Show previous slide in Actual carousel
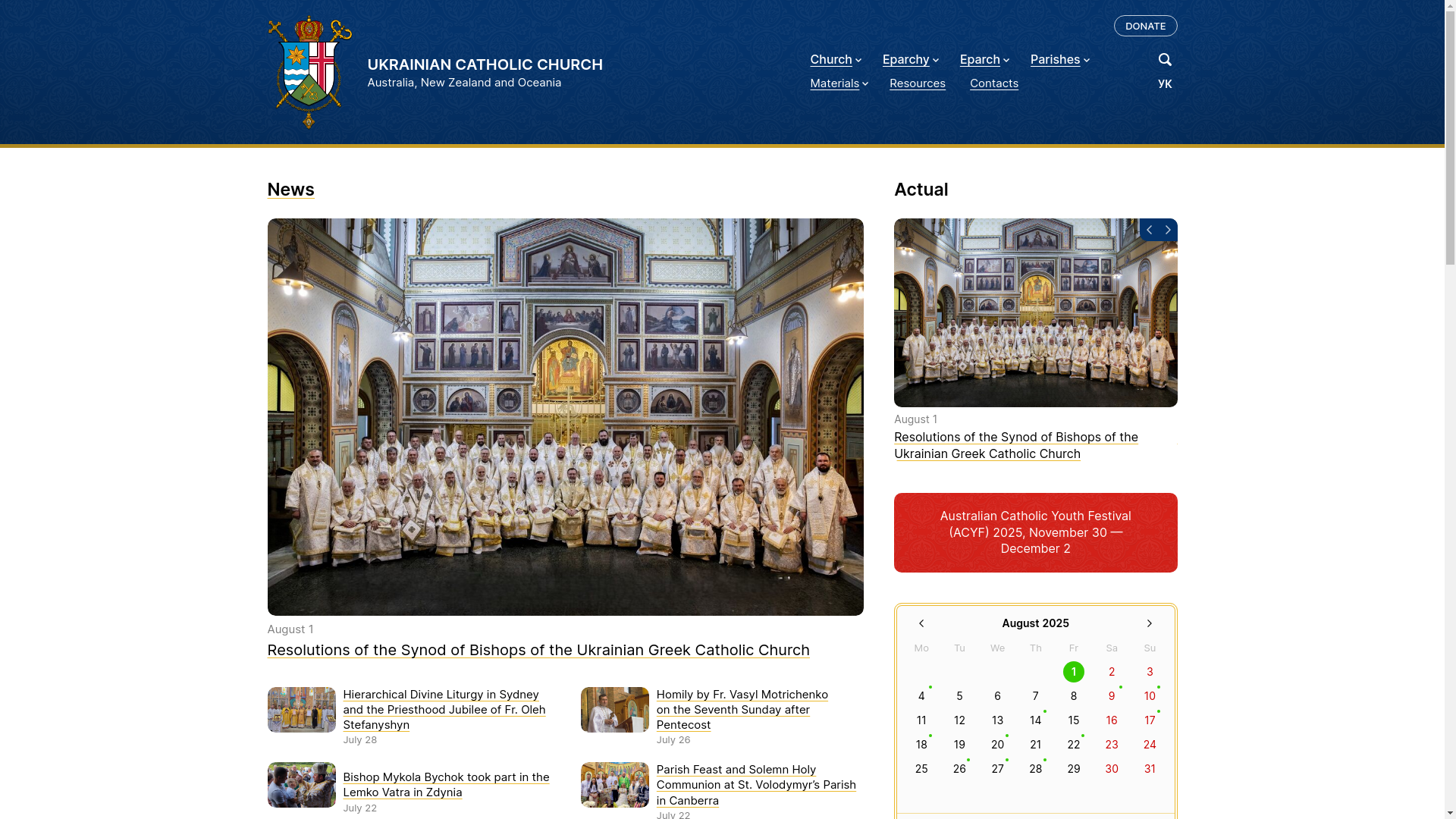 (1149, 230)
